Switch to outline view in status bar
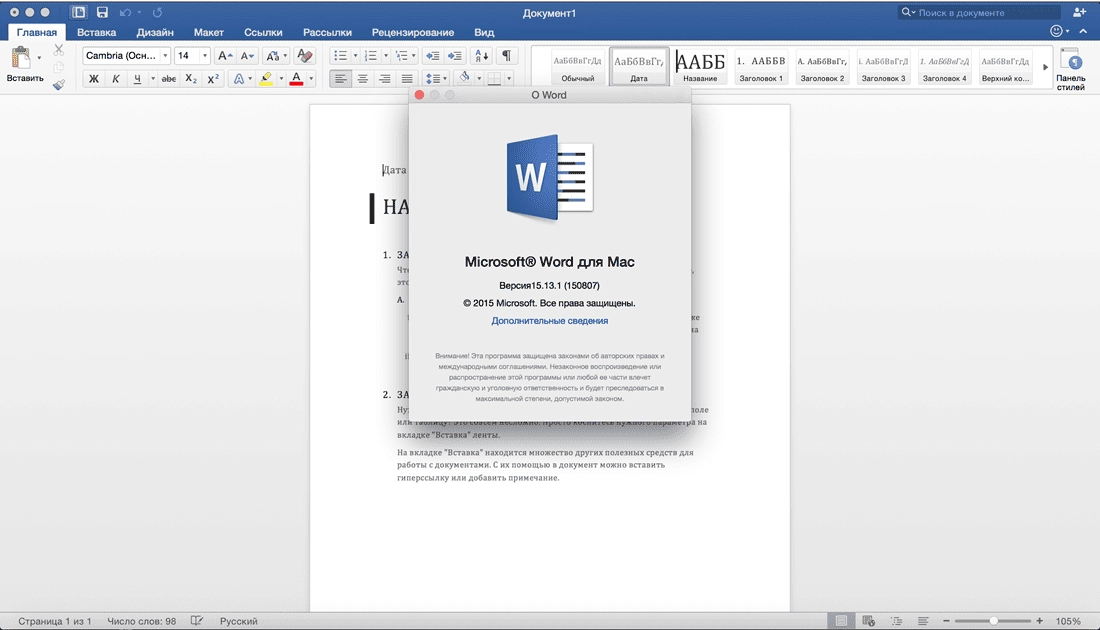The image size is (1100, 630). pyautogui.click(x=897, y=621)
